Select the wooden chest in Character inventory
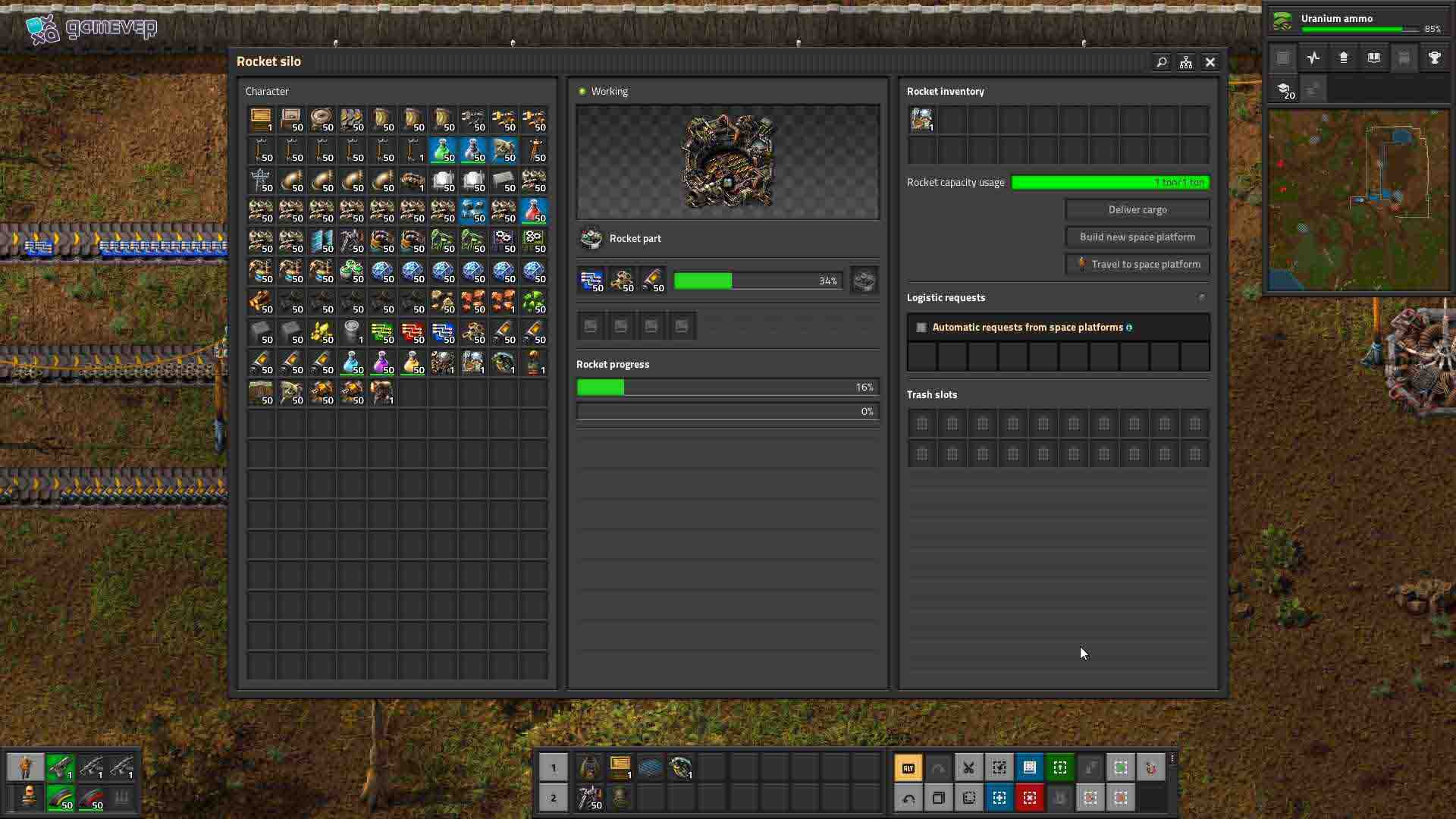The width and height of the screenshot is (1456, 819). coord(261,121)
